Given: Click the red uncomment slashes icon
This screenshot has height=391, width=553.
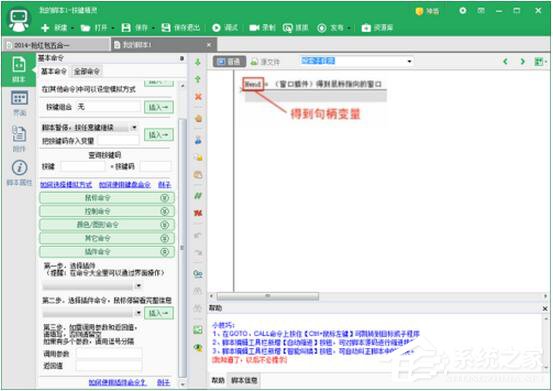Looking at the screenshot, I should [x=198, y=213].
